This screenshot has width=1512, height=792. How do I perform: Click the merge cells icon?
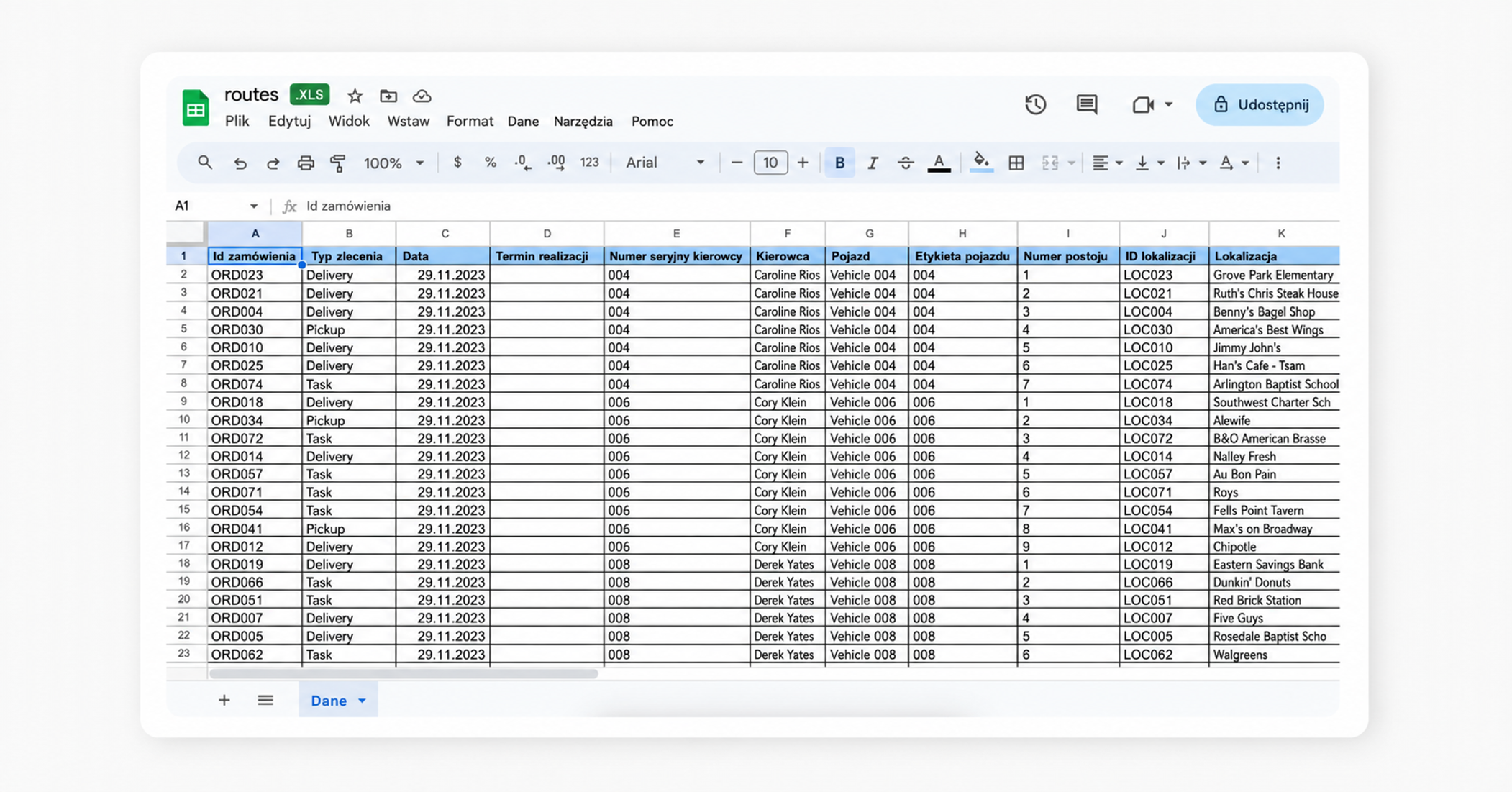point(1050,163)
